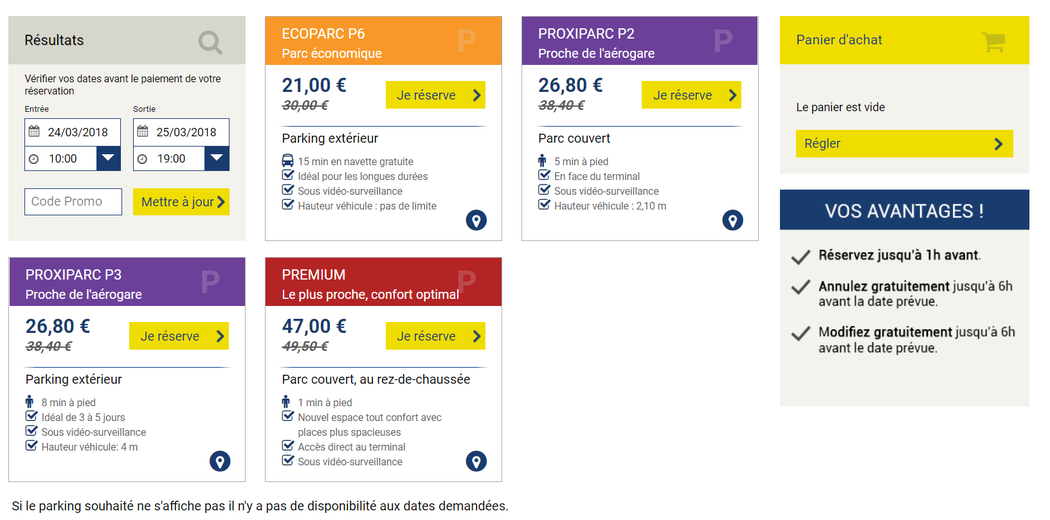Image resolution: width=1050 pixels, height=520 pixels.
Task: Click the search magnifier icon in Résultats
Action: [210, 42]
